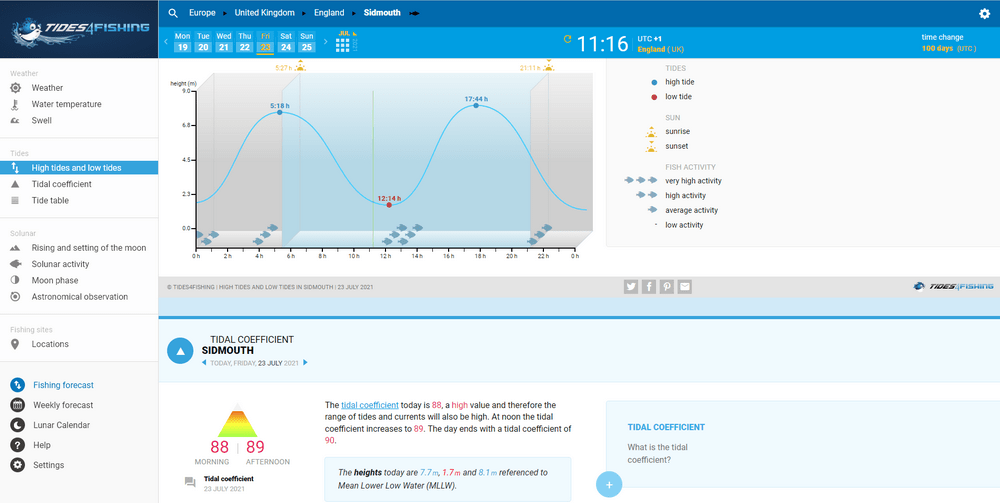Go to next day in tidal coefficient header

[x=306, y=363]
